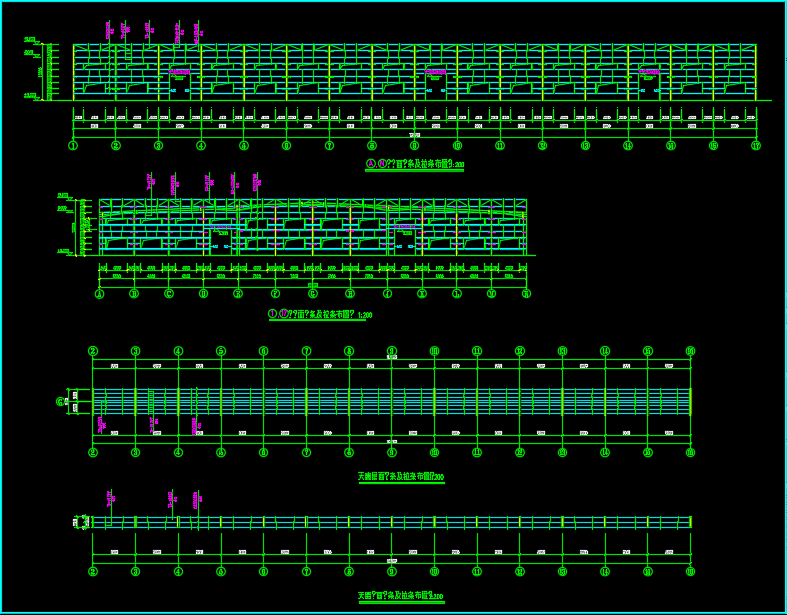Select middle magenta label inside top elevation
The width and height of the screenshot is (787, 615).
(435, 72)
